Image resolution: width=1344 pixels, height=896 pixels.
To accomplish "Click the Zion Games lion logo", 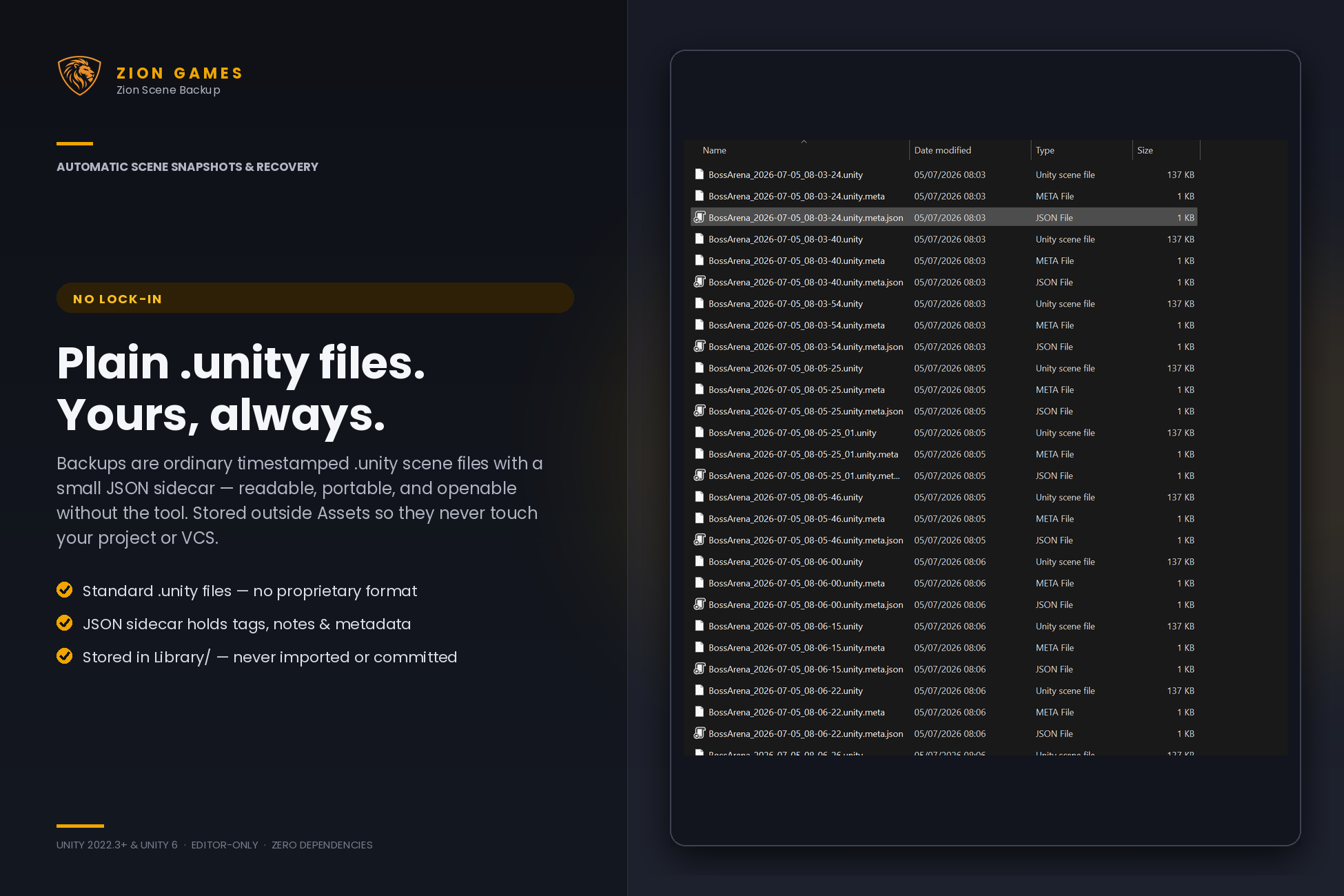I will 79,76.
